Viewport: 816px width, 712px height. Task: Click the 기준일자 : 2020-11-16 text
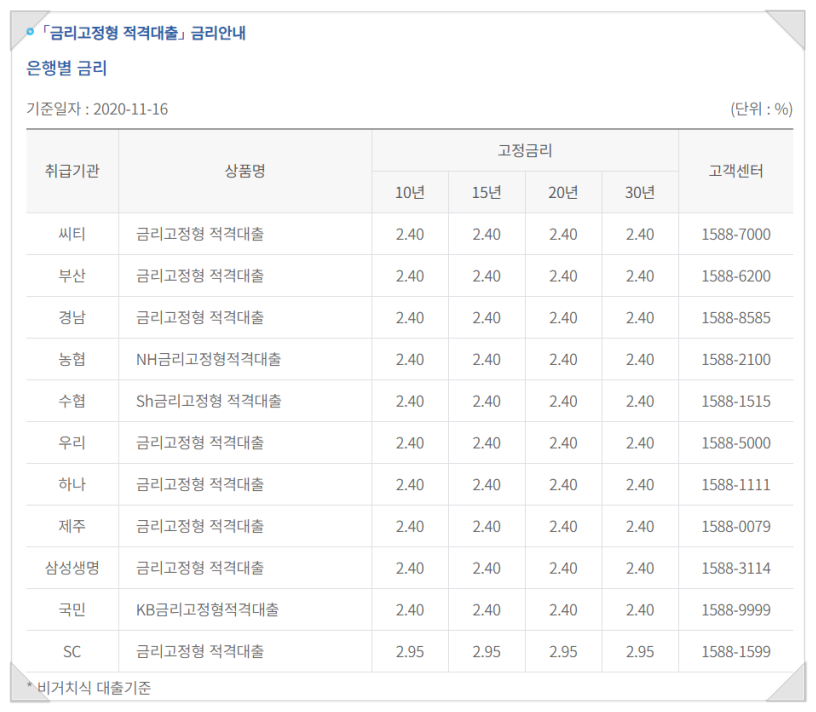[97, 109]
